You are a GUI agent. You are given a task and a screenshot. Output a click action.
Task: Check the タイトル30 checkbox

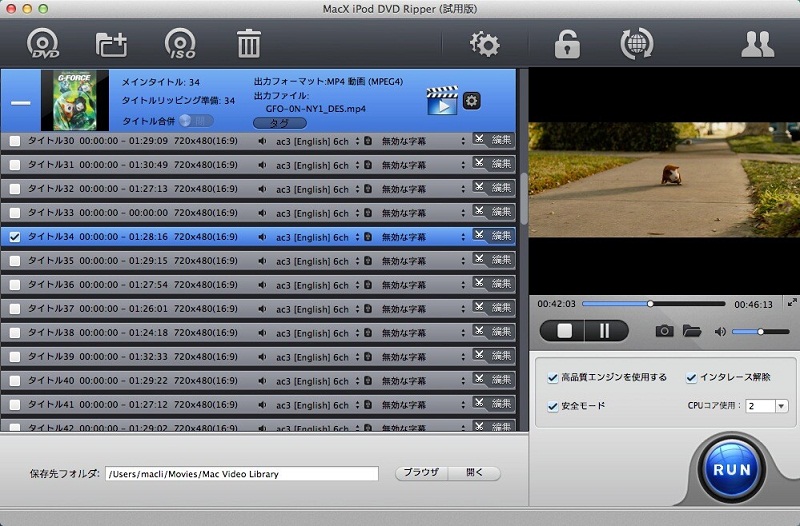[15, 141]
